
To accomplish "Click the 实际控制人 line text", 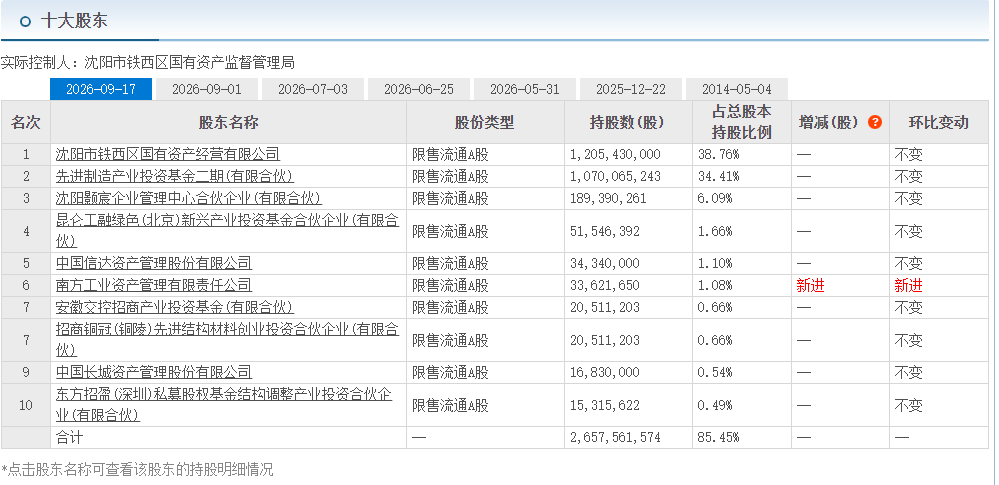I will point(147,62).
